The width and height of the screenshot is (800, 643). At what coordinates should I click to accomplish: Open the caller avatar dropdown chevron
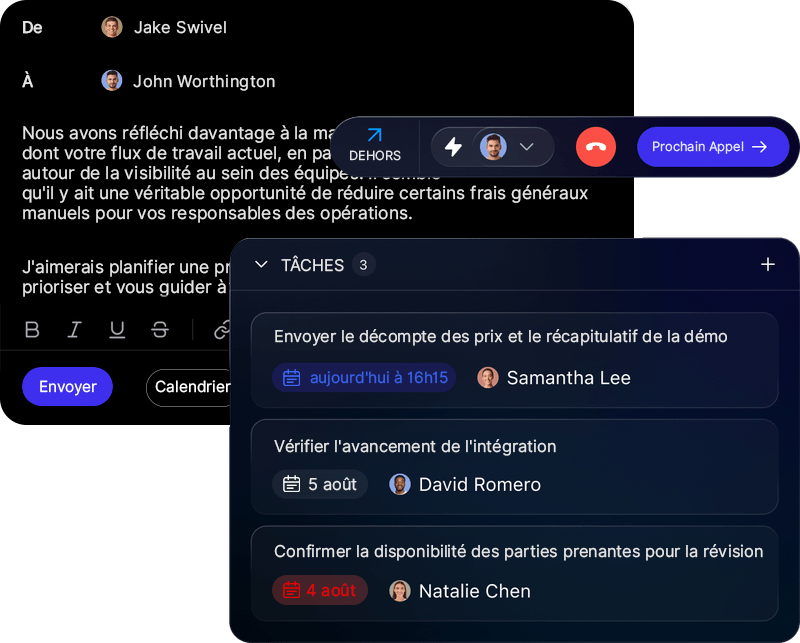pyautogui.click(x=526, y=147)
